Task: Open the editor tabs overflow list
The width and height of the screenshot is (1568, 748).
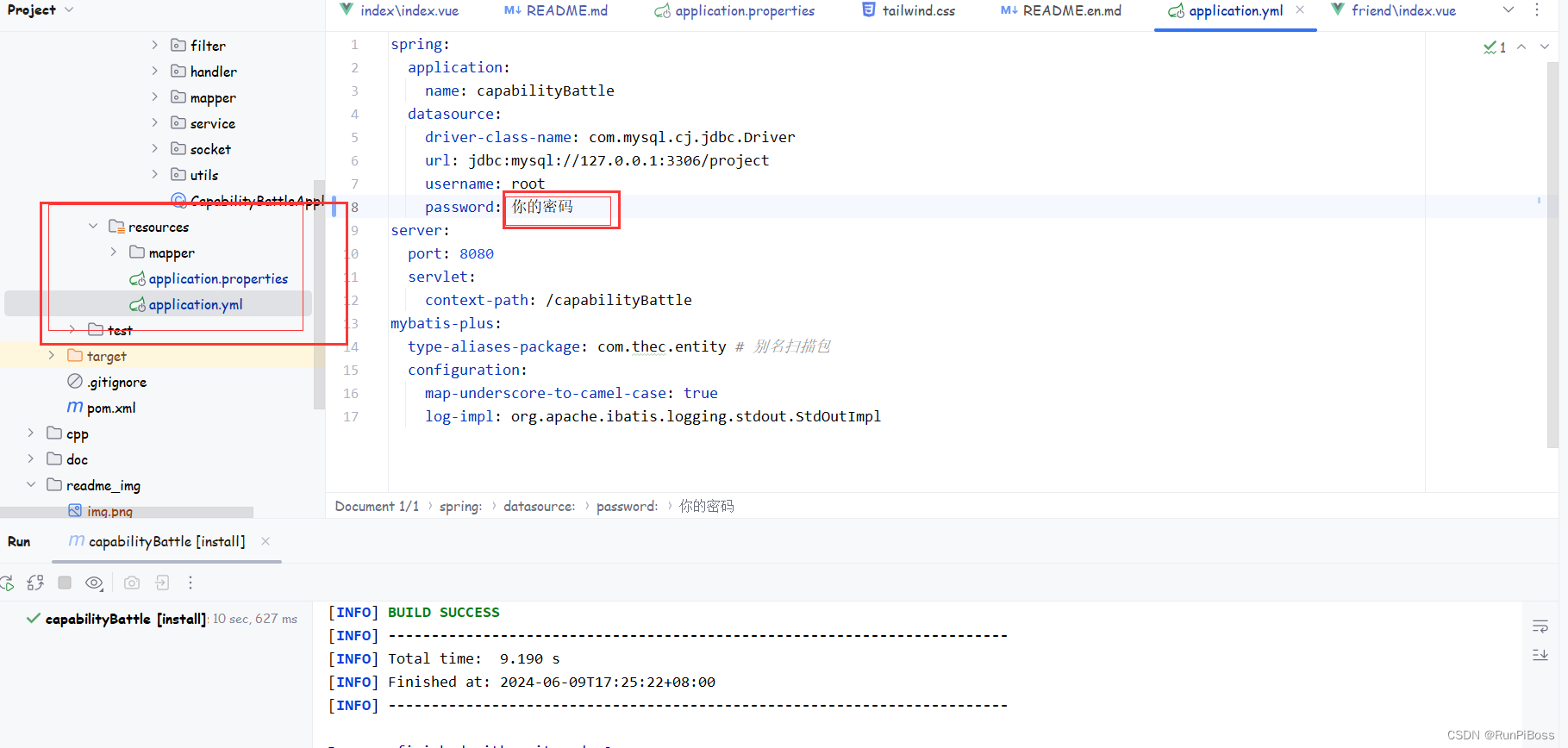Action: [x=1509, y=10]
